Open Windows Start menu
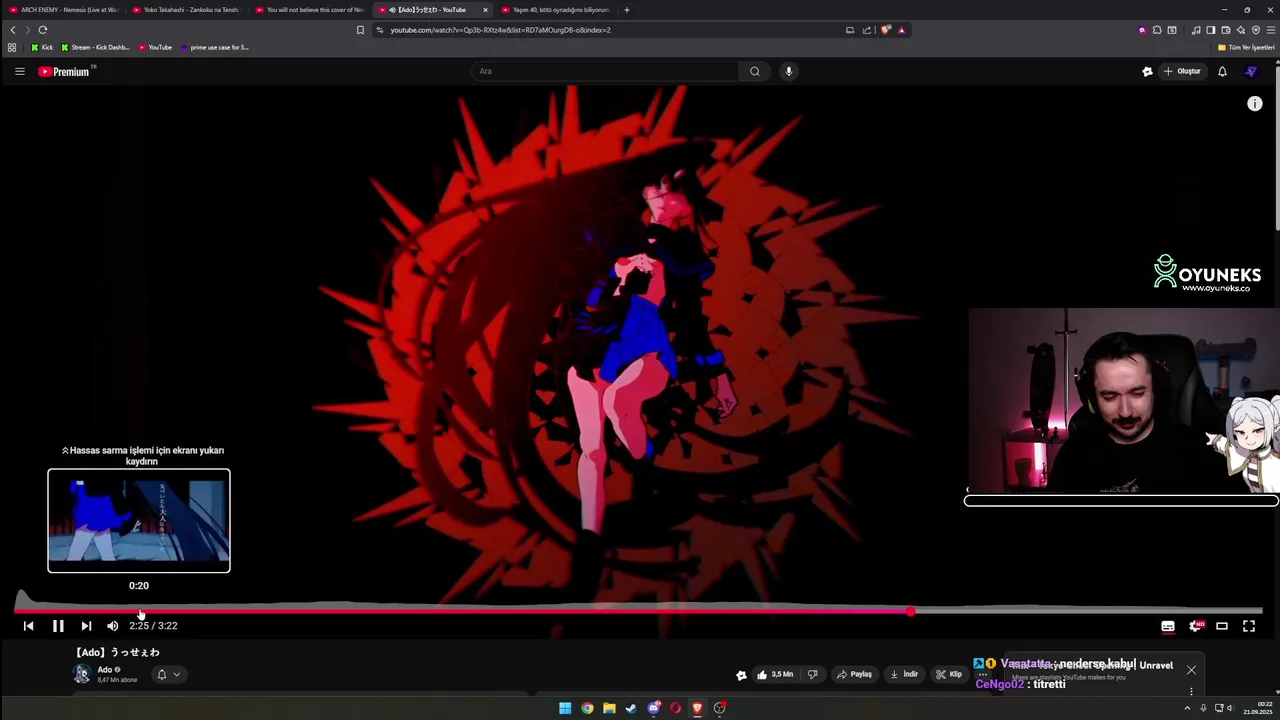The height and width of the screenshot is (720, 1280). [565, 708]
